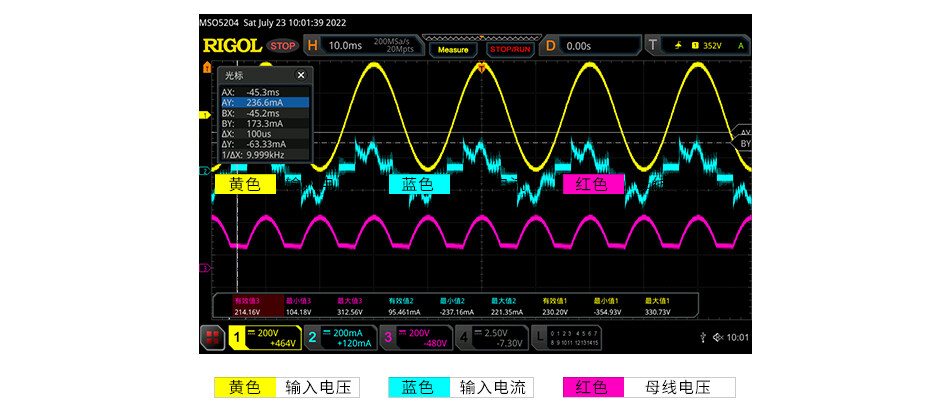Open the delay D setting label
950x418 pixels.
click(550, 46)
